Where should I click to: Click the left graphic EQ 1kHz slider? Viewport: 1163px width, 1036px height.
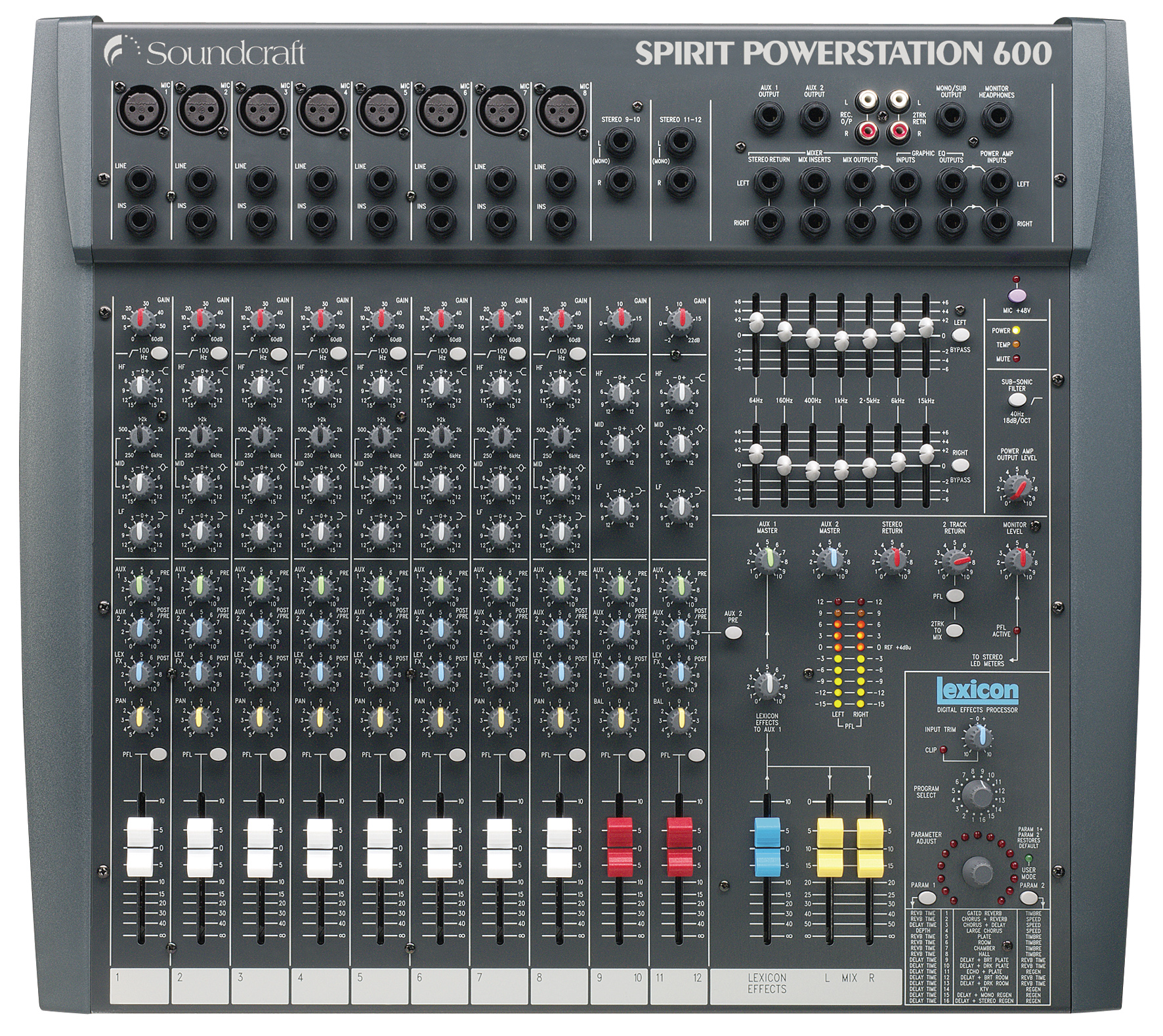[x=842, y=339]
